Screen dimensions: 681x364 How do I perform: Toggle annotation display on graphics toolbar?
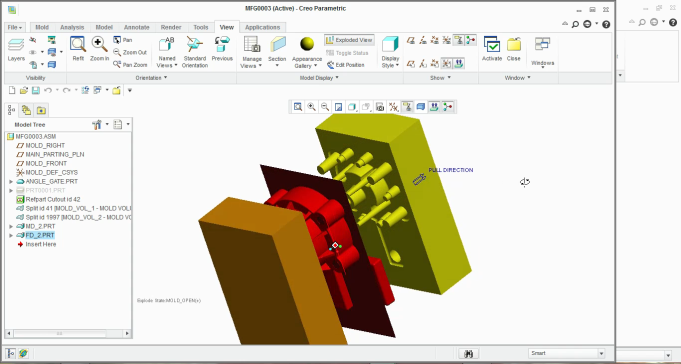tap(407, 107)
